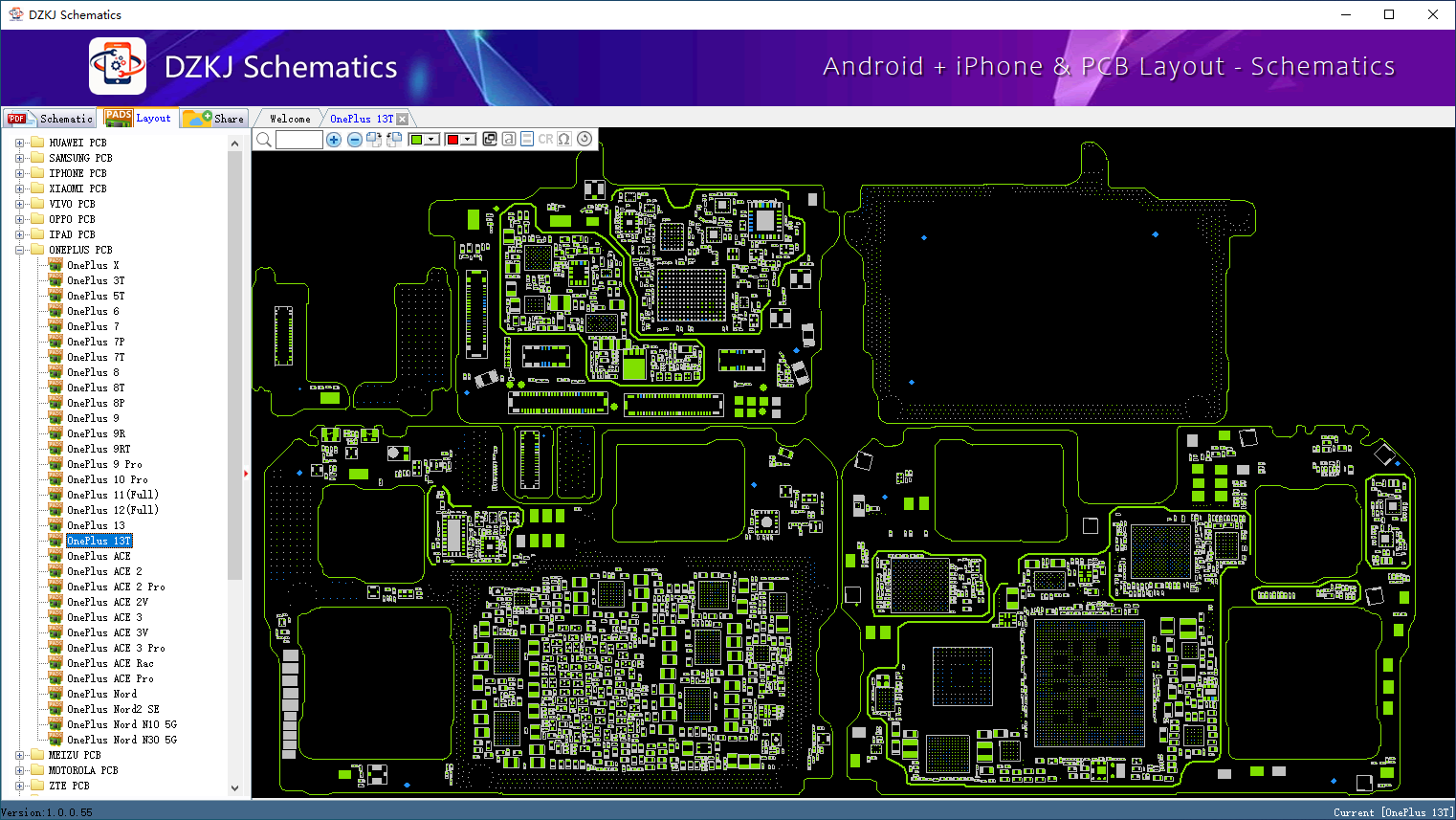
Task: Rotate the board clockwise icon
Action: 374,140
